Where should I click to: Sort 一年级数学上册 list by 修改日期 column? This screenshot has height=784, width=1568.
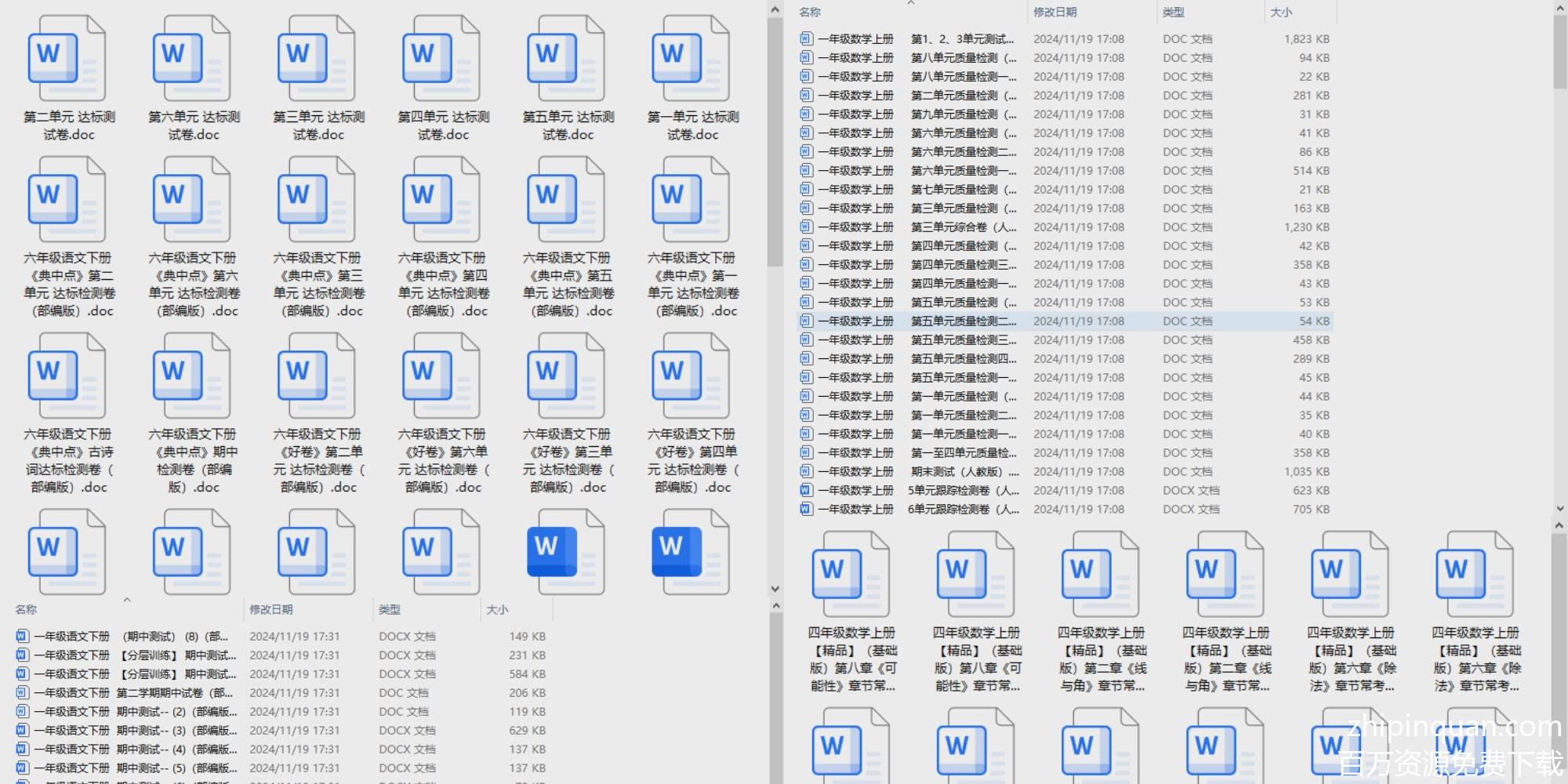coord(1054,13)
